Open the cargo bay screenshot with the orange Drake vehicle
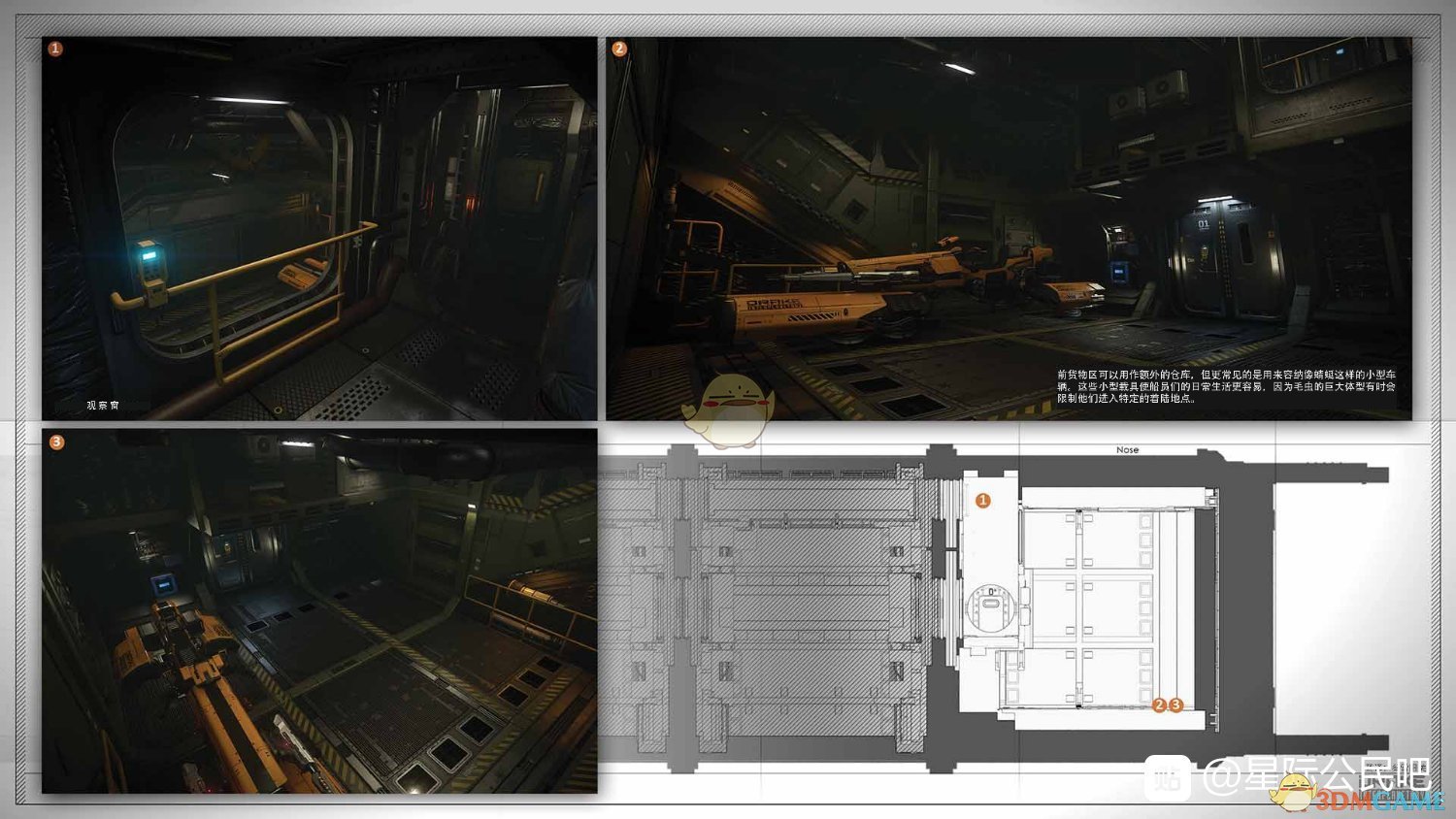This screenshot has width=1456, height=819. point(1009,229)
